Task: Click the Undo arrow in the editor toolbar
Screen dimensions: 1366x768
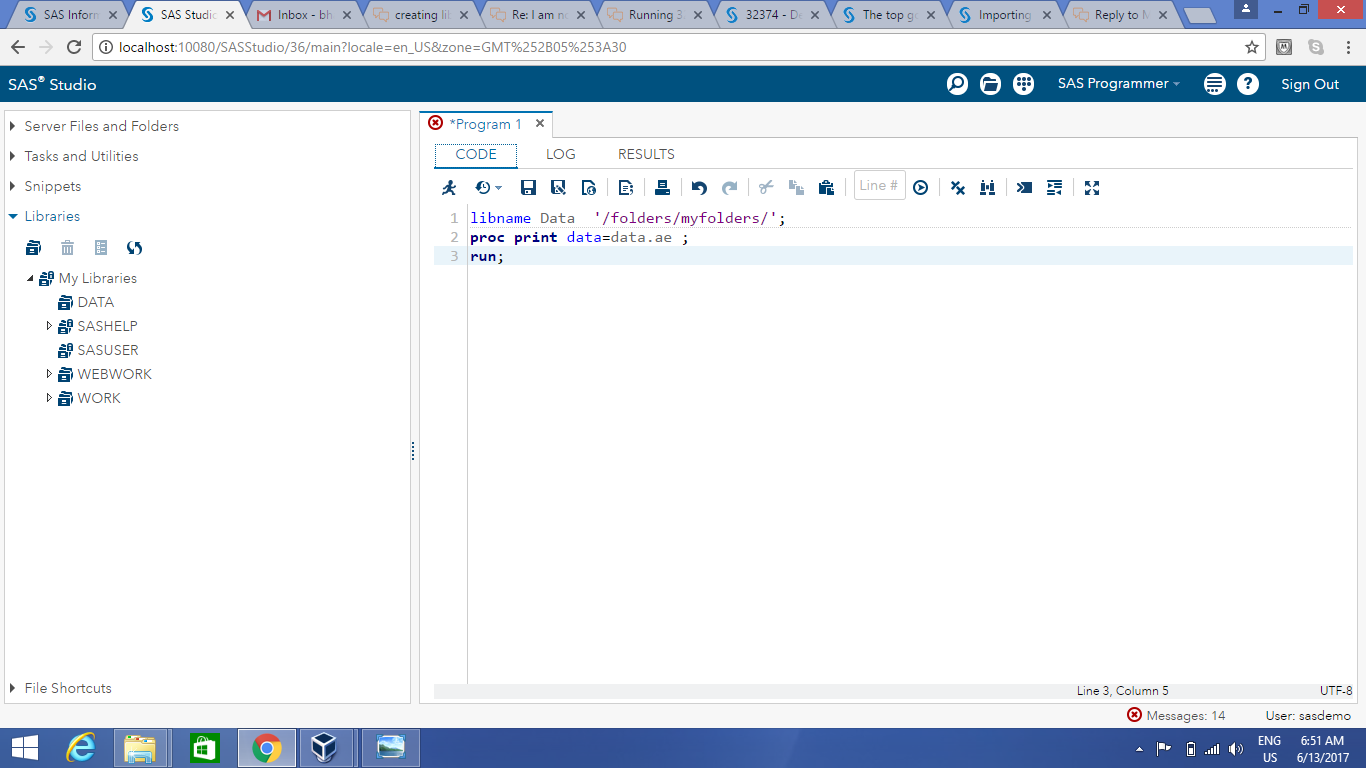Action: (699, 187)
